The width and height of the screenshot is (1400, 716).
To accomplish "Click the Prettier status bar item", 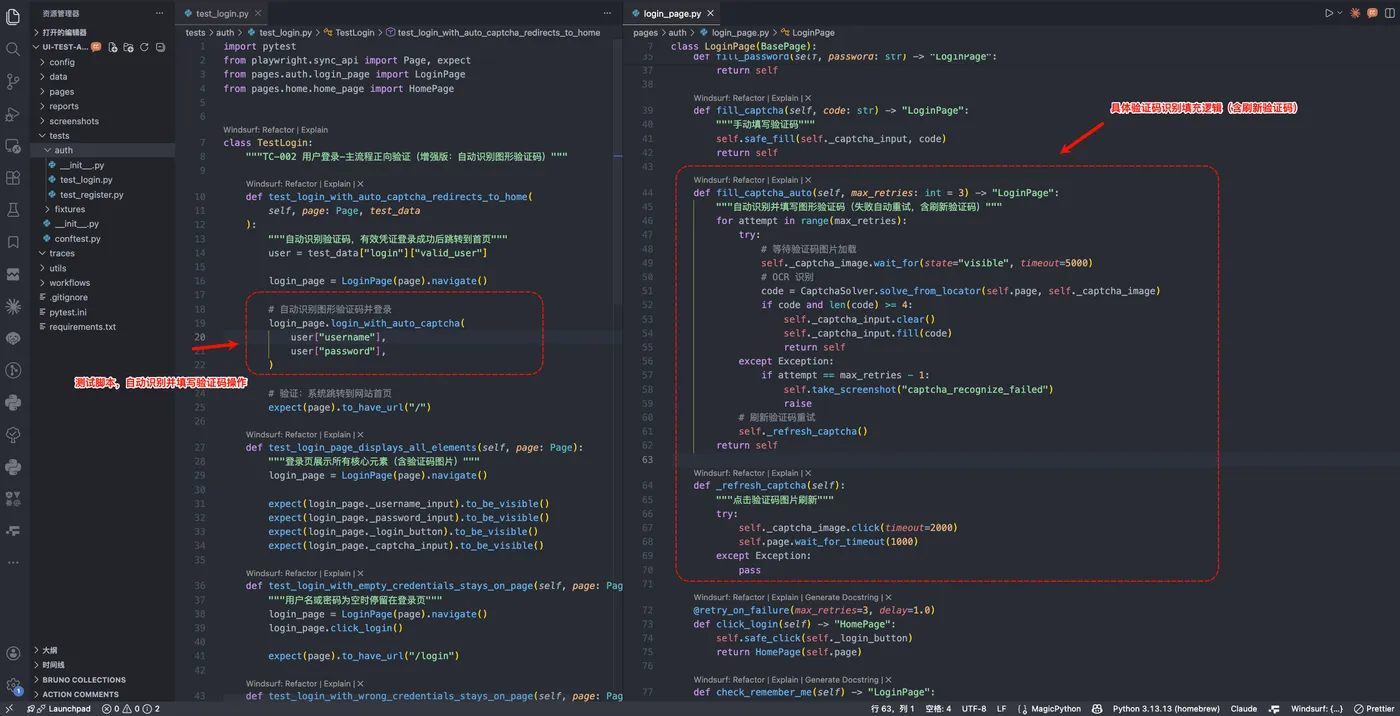I will [x=1374, y=708].
